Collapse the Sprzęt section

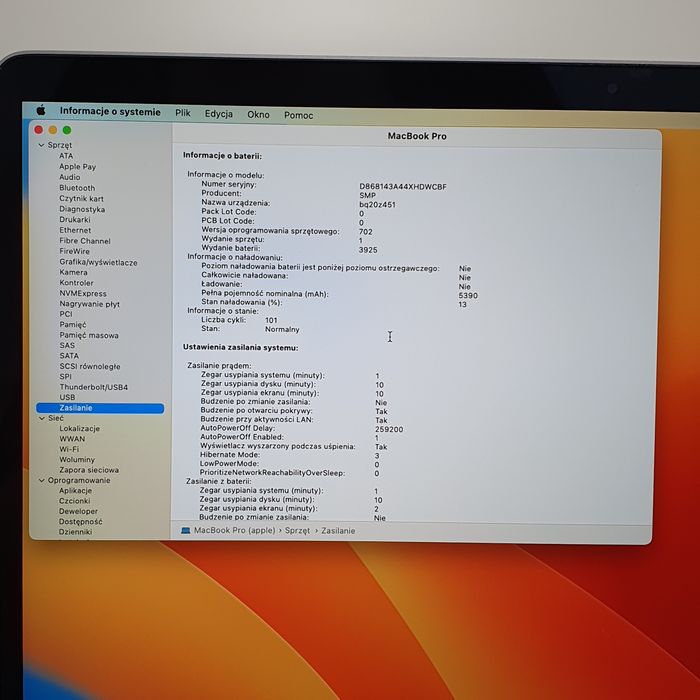point(42,145)
